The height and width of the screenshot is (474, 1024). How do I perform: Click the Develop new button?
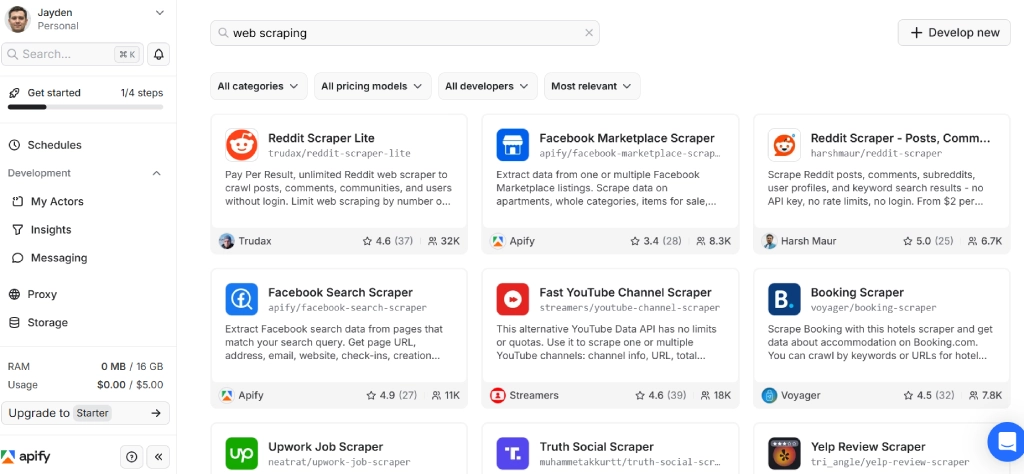click(x=954, y=33)
